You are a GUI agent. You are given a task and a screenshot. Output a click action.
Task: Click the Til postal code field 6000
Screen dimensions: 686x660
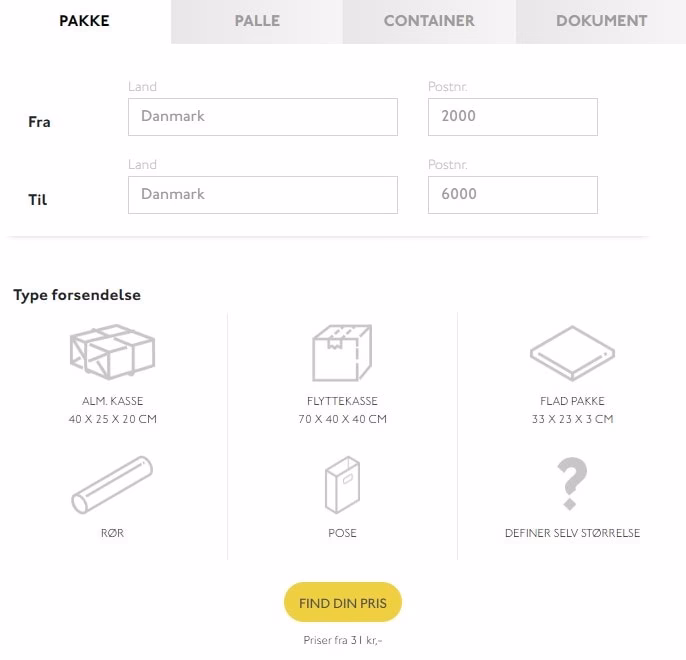click(512, 195)
